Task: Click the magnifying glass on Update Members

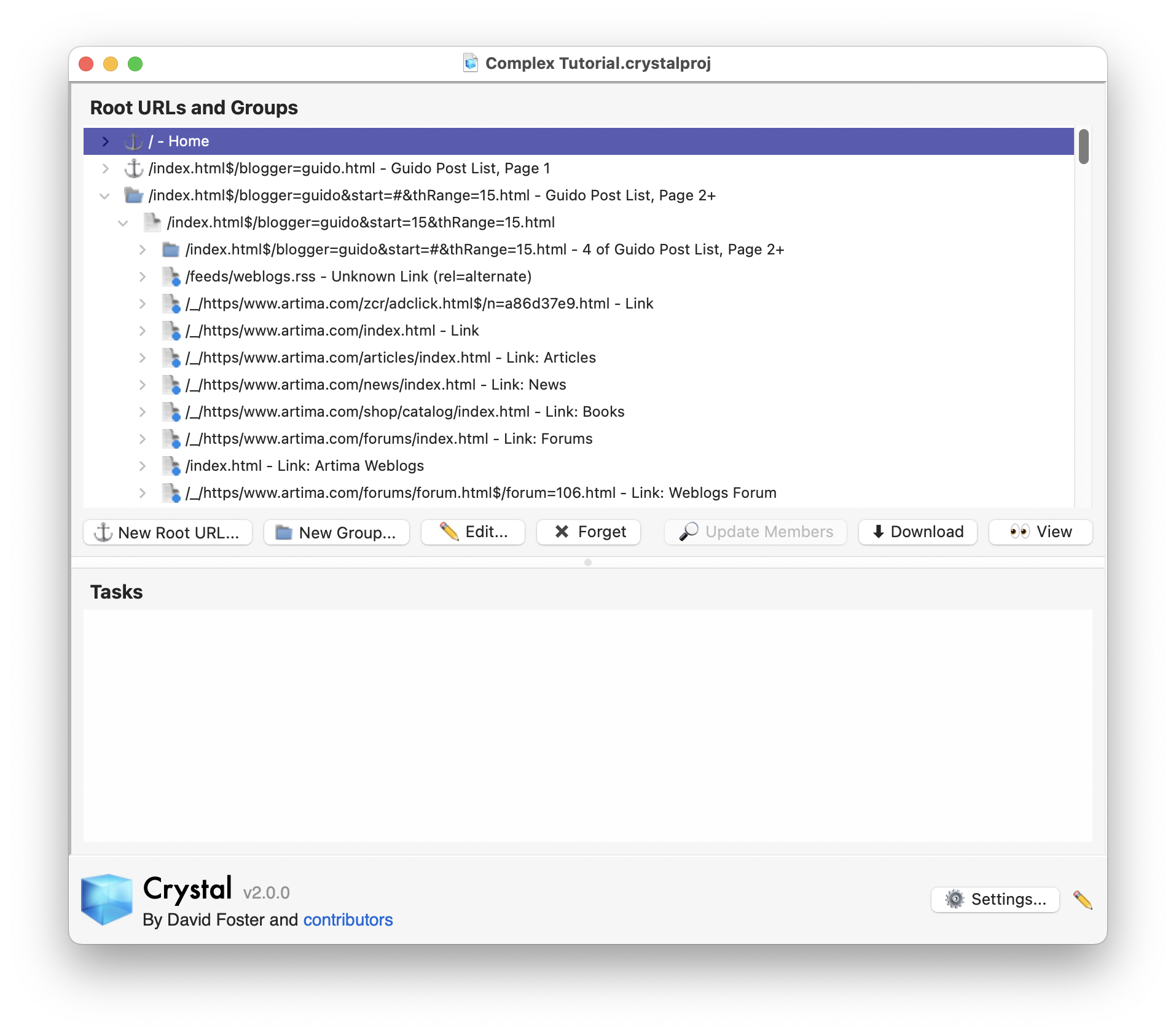Action: [689, 532]
